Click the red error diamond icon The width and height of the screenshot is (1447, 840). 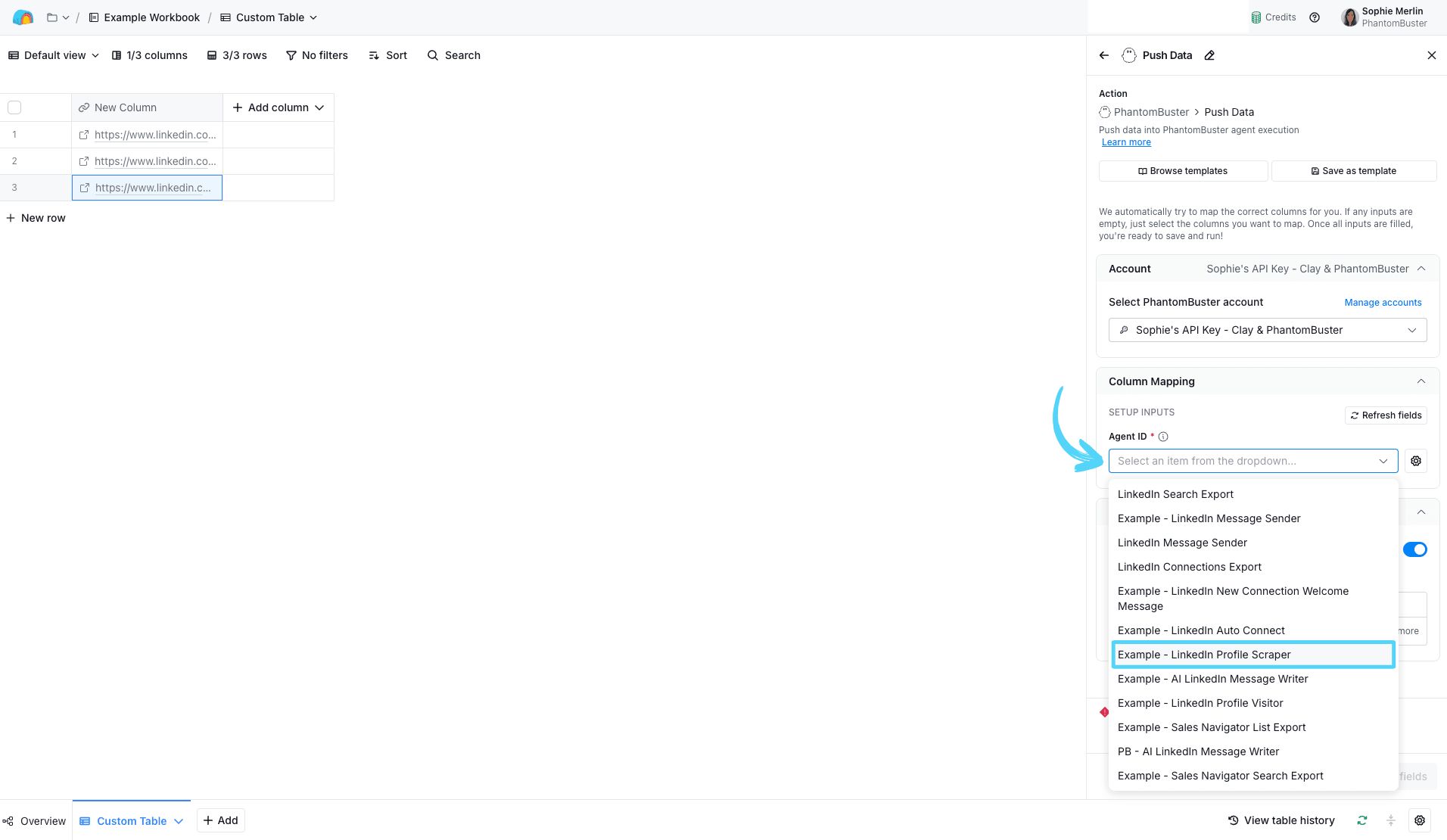pos(1104,712)
